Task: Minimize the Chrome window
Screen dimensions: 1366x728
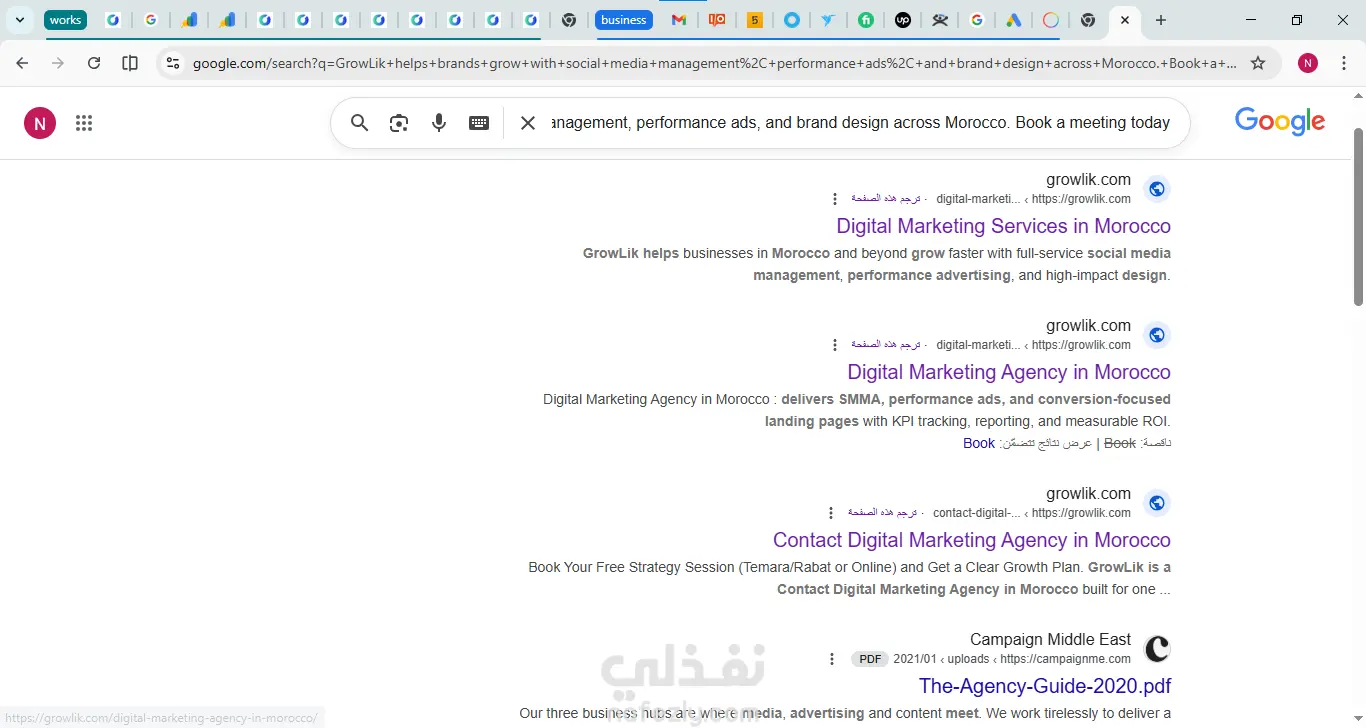Action: pos(1251,20)
